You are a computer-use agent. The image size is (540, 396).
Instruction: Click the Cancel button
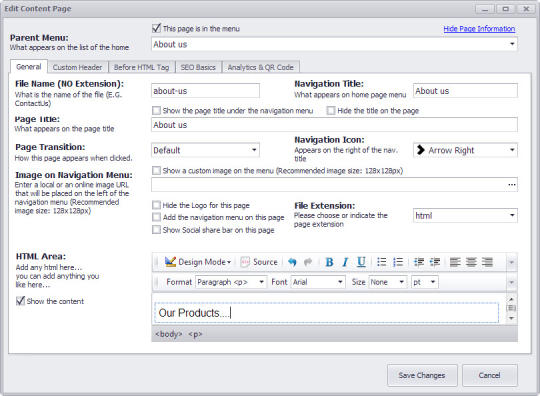(x=489, y=375)
